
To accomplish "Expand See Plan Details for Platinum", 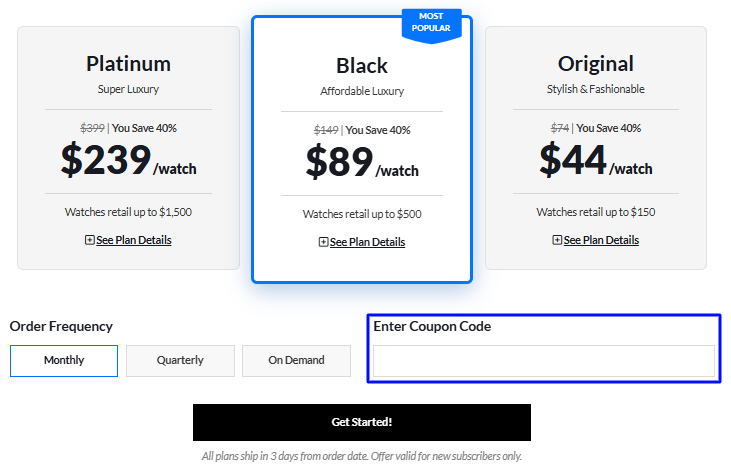I will coord(133,240).
